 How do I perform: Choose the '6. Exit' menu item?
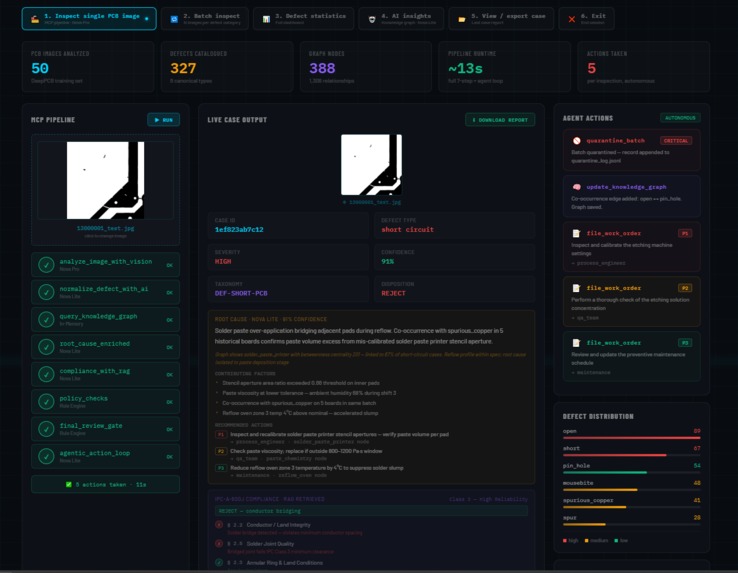(586, 19)
